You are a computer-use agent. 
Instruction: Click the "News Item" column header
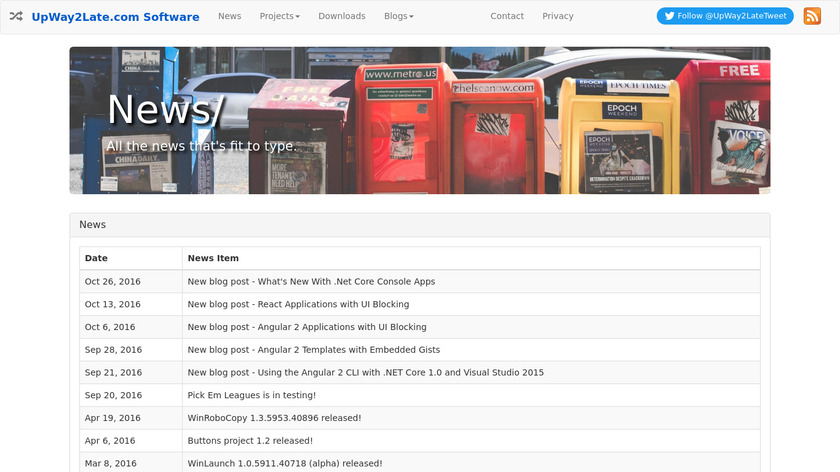pyautogui.click(x=471, y=258)
